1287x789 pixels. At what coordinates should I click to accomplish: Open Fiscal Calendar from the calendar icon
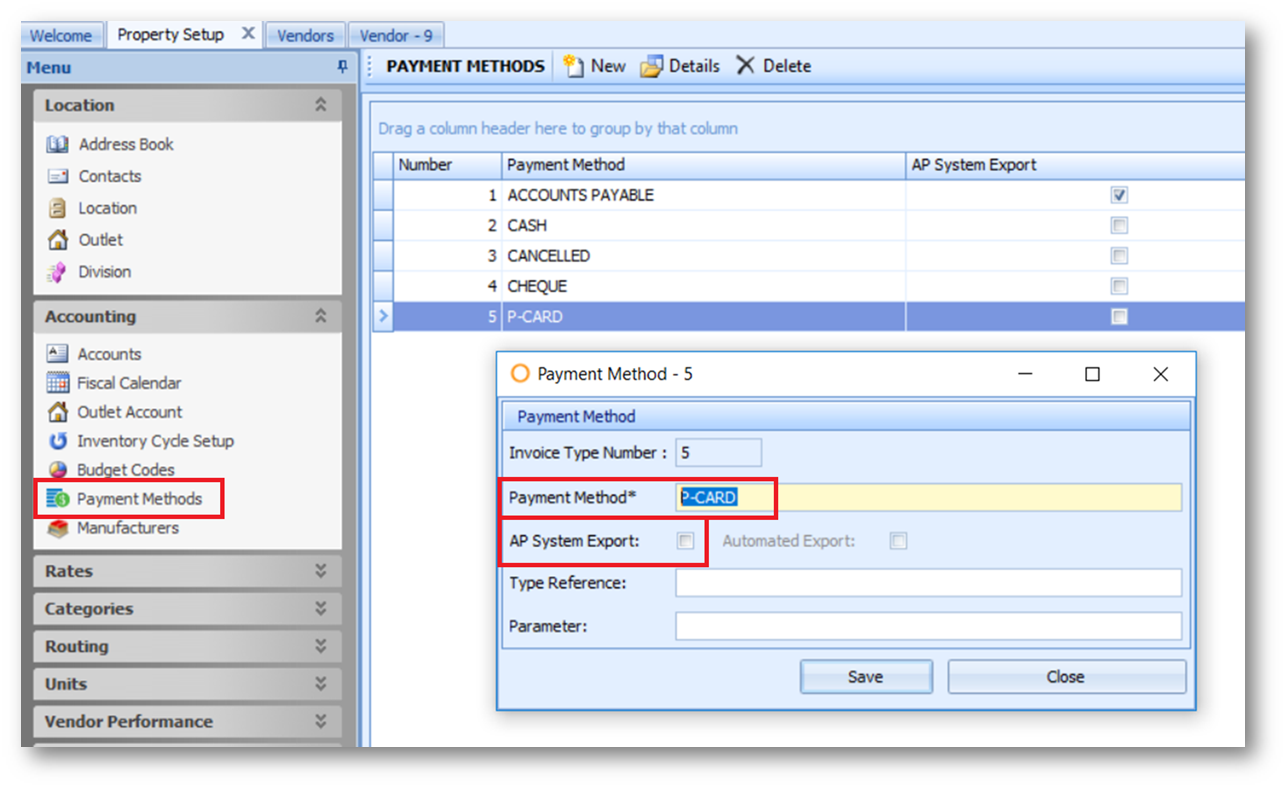click(x=58, y=383)
